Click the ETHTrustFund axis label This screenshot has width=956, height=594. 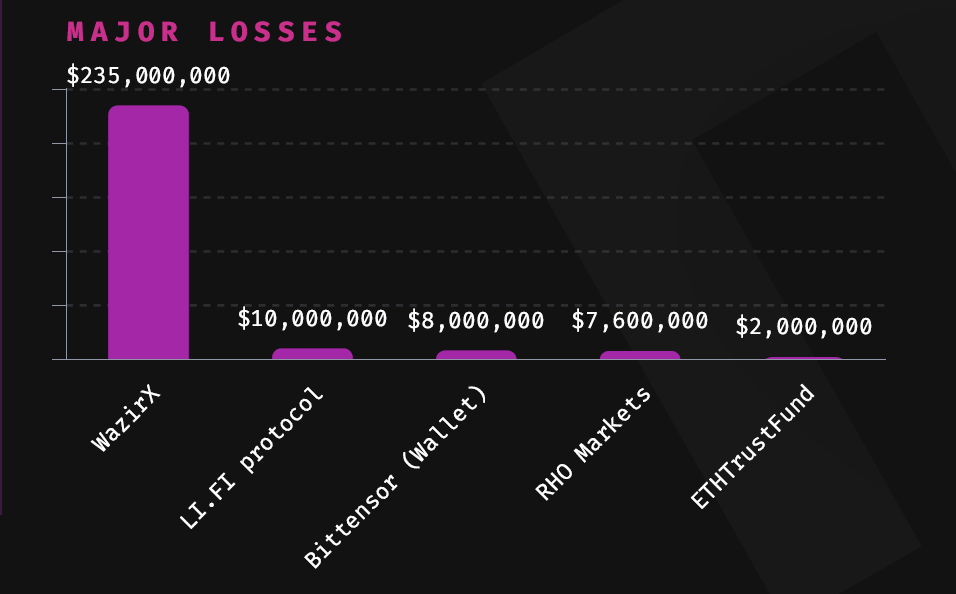click(754, 446)
